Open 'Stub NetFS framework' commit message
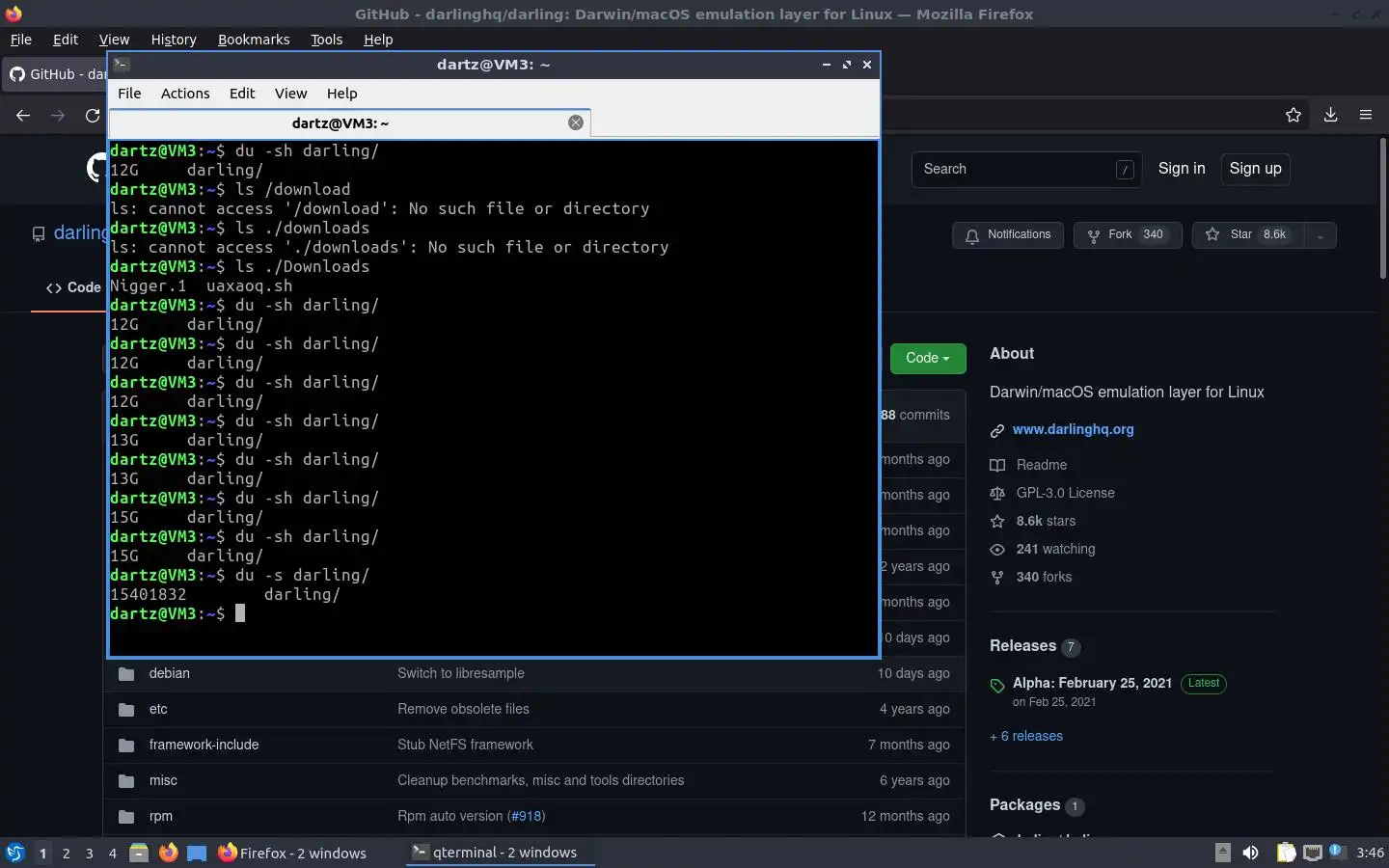The height and width of the screenshot is (868, 1389). pos(465,745)
